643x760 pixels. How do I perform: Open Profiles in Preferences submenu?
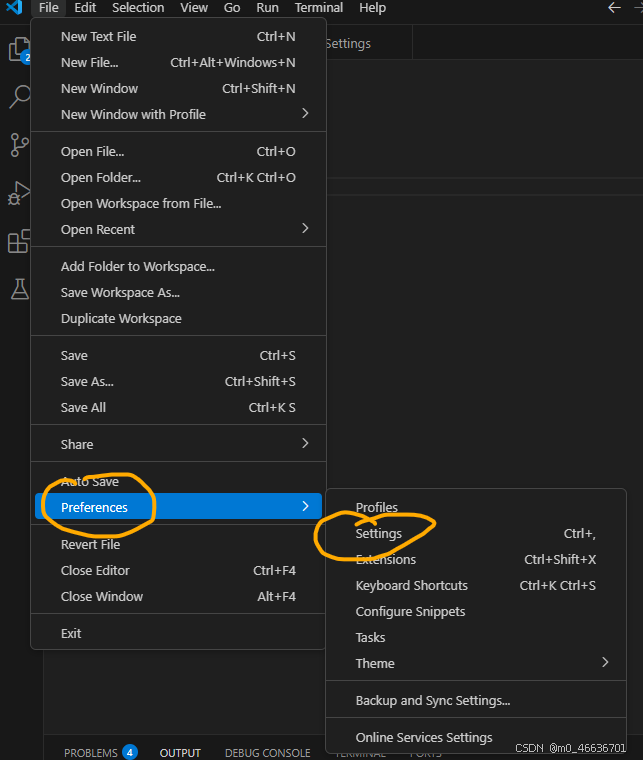pyautogui.click(x=476, y=507)
